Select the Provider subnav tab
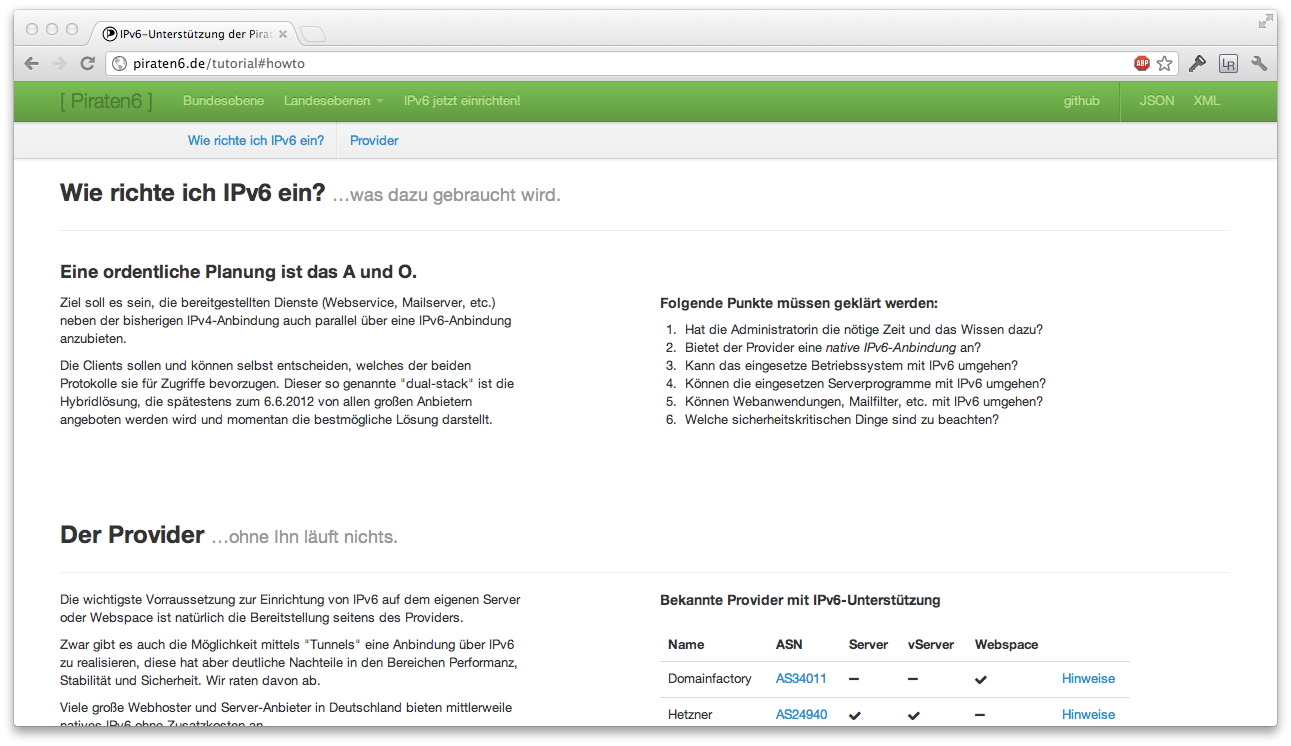The width and height of the screenshot is (1291, 746). [374, 141]
